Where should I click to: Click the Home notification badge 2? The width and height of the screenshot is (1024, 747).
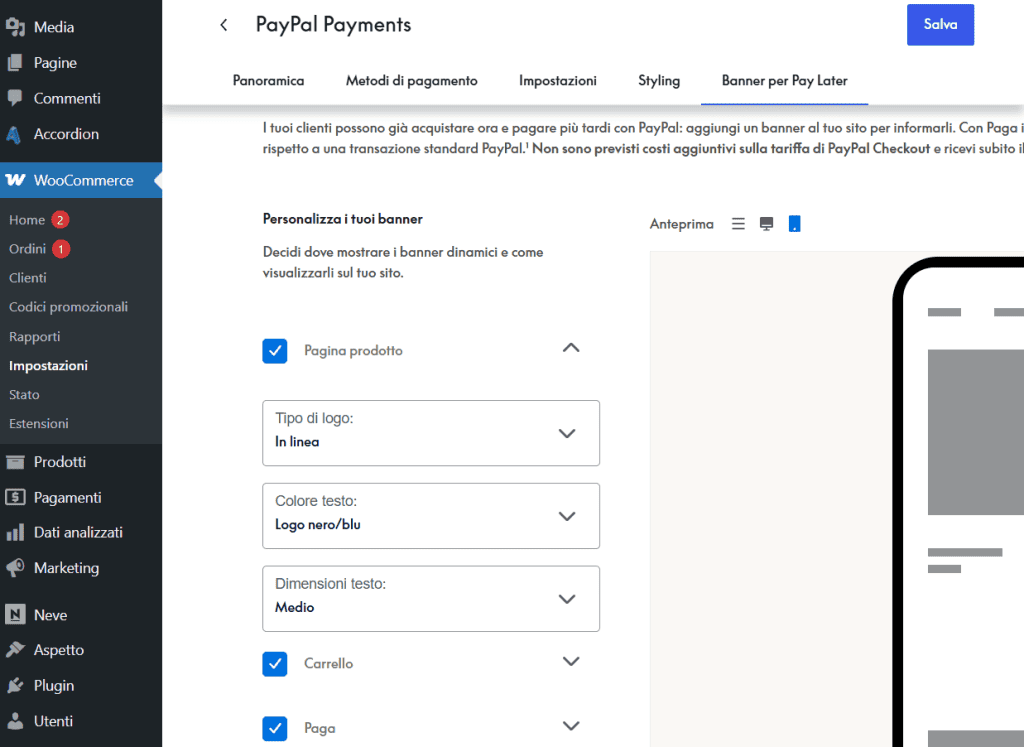pos(60,220)
